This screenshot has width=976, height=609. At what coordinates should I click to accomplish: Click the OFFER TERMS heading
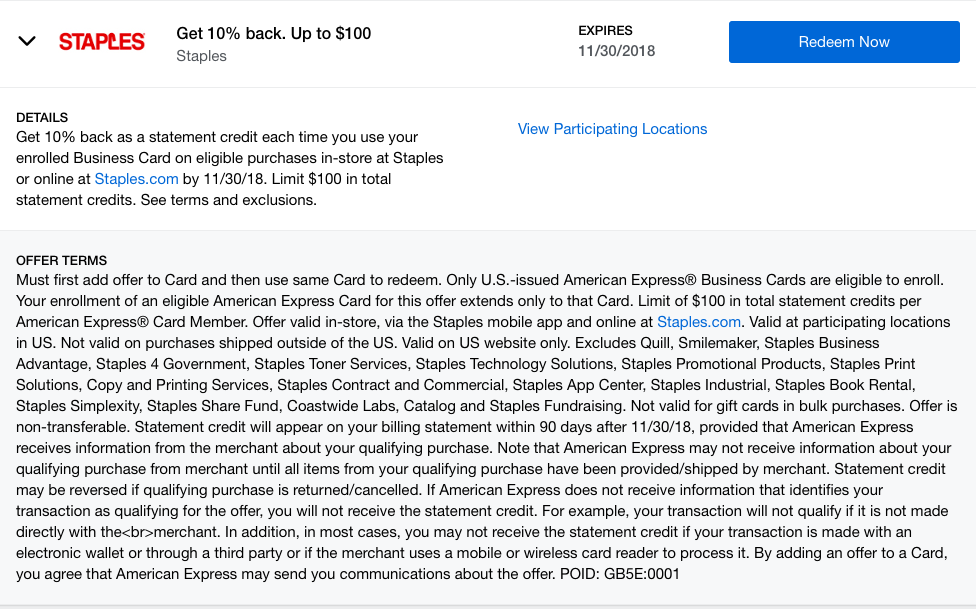click(61, 260)
